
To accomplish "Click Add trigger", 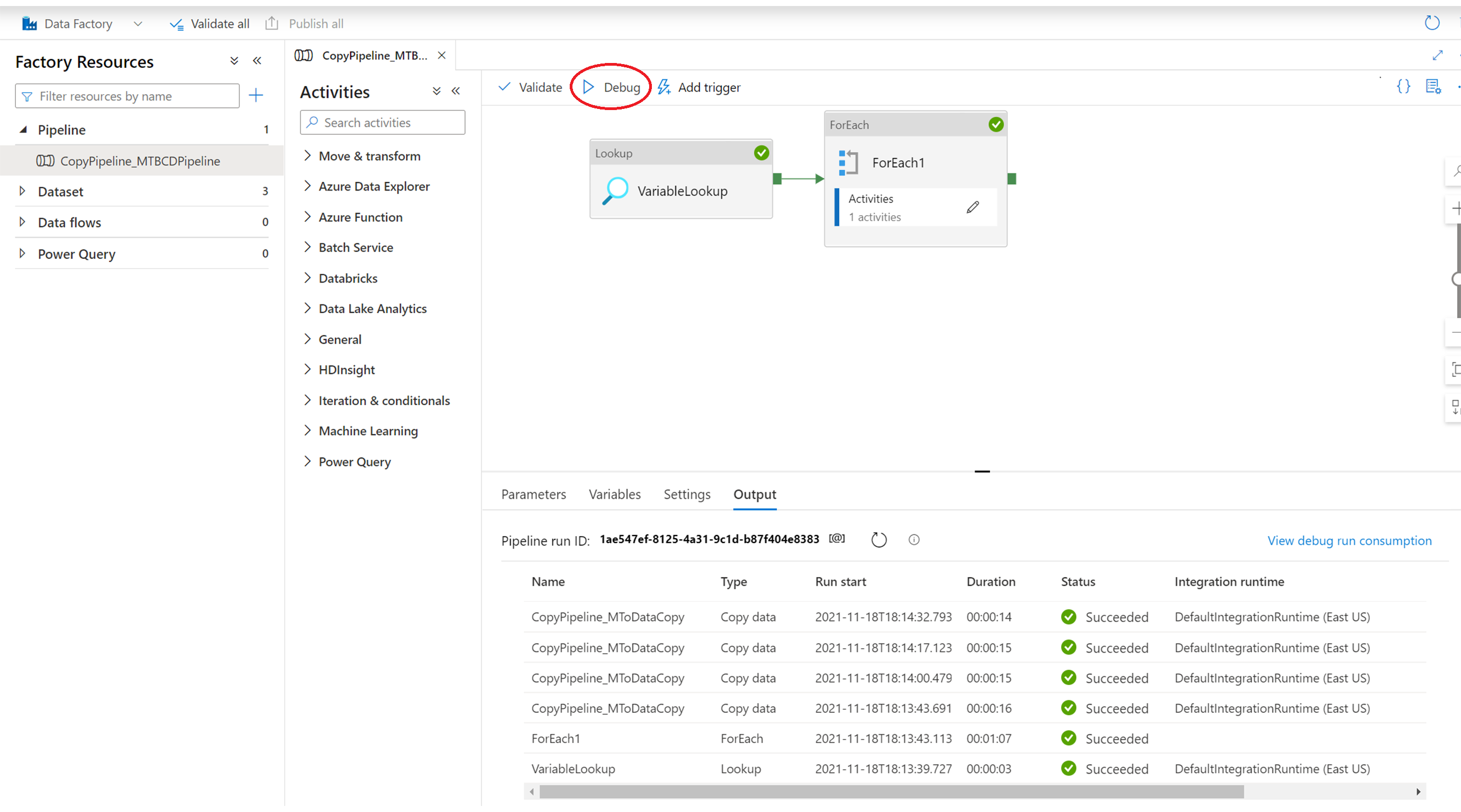I will [699, 87].
